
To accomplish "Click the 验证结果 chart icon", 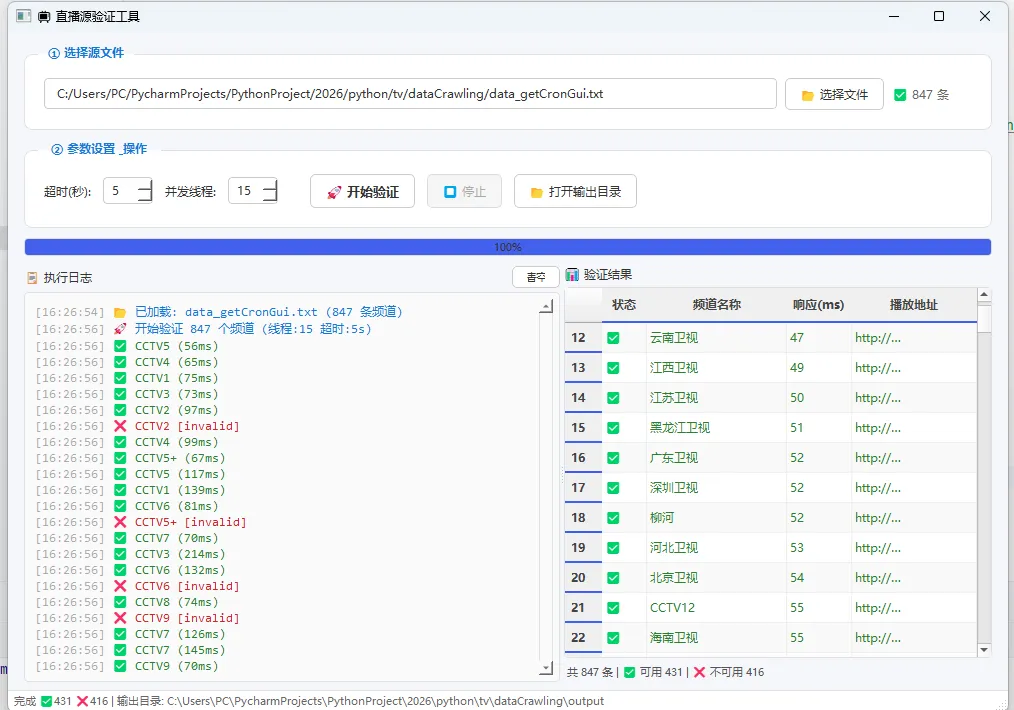I will point(572,275).
